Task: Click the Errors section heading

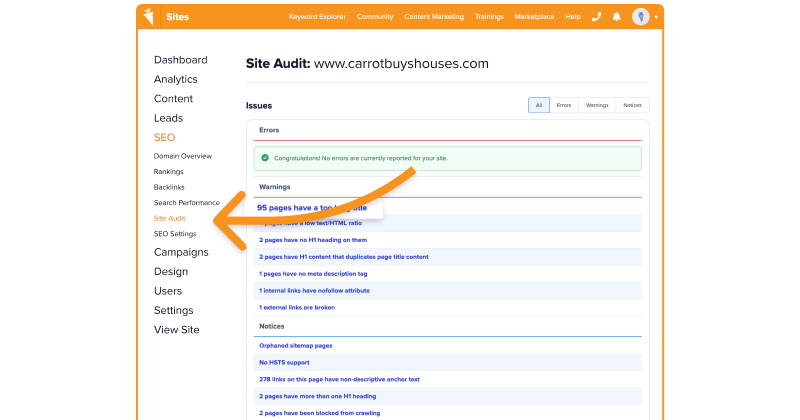Action: point(269,130)
